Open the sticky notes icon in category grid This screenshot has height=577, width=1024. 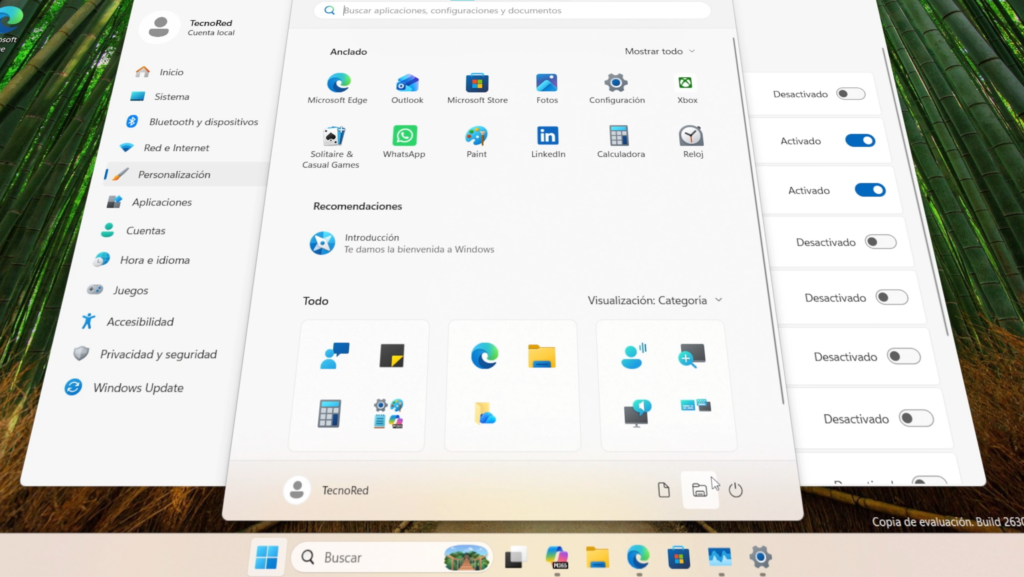point(392,356)
